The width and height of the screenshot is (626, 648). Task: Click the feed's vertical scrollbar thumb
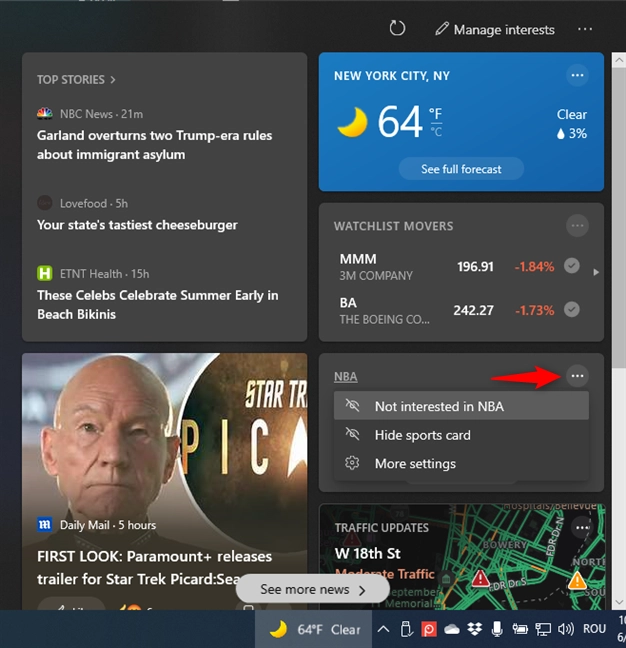619,218
